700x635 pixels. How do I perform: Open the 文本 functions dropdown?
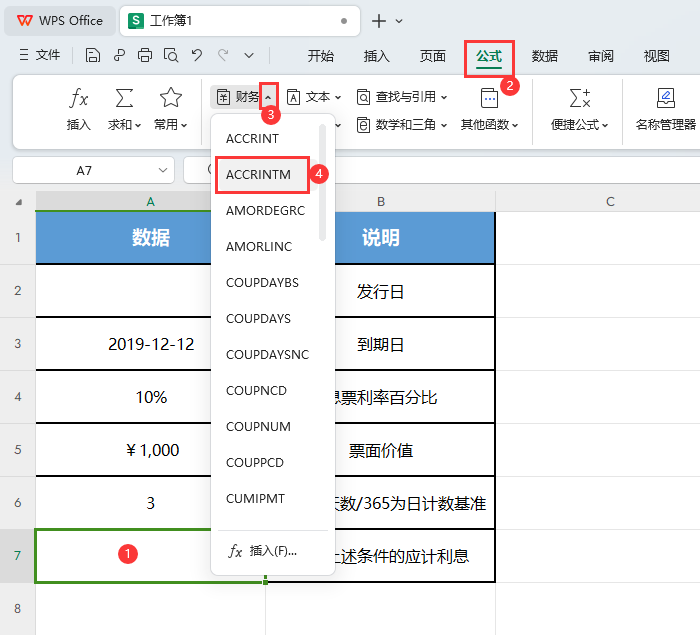point(314,97)
